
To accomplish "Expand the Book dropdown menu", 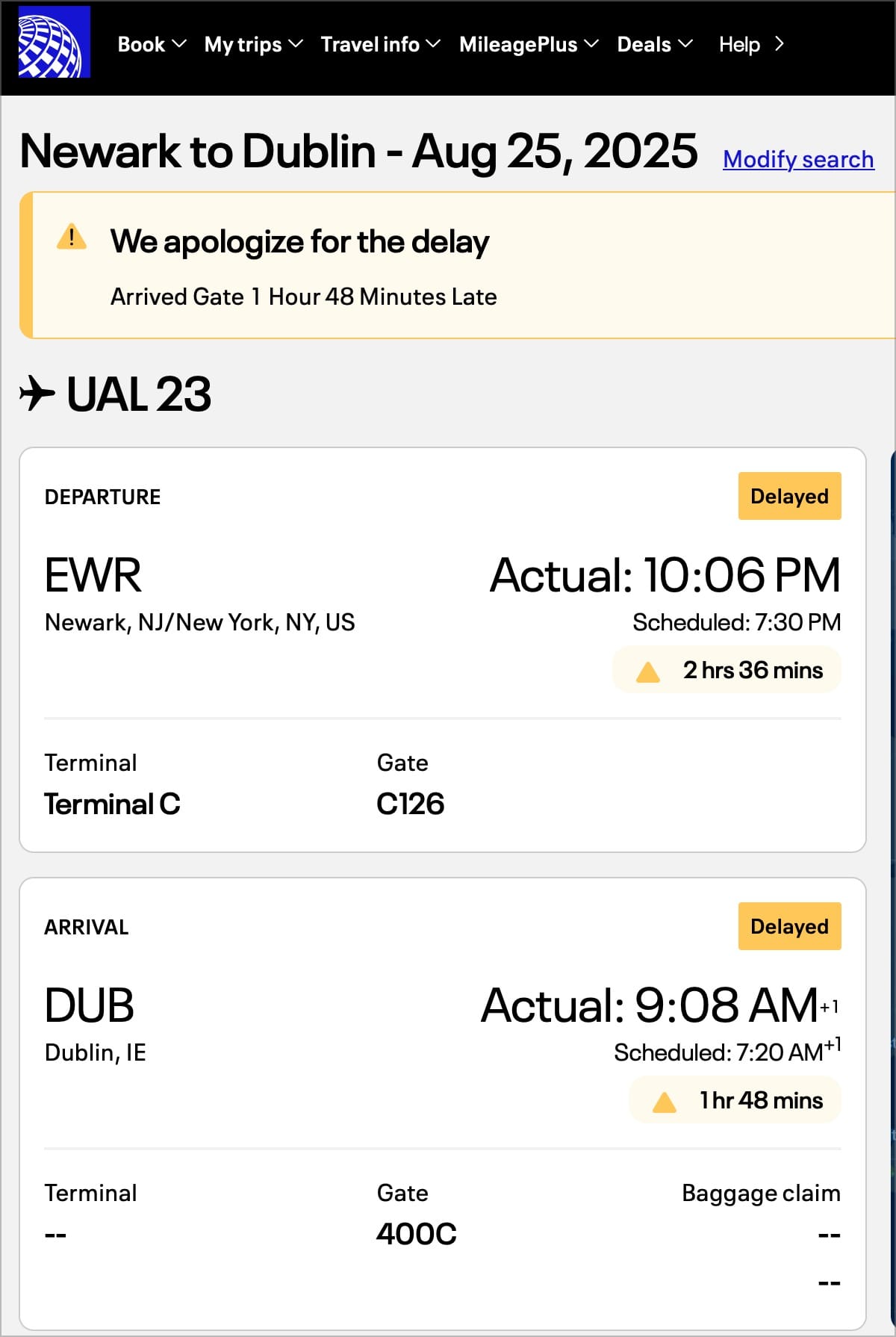I will (x=152, y=45).
